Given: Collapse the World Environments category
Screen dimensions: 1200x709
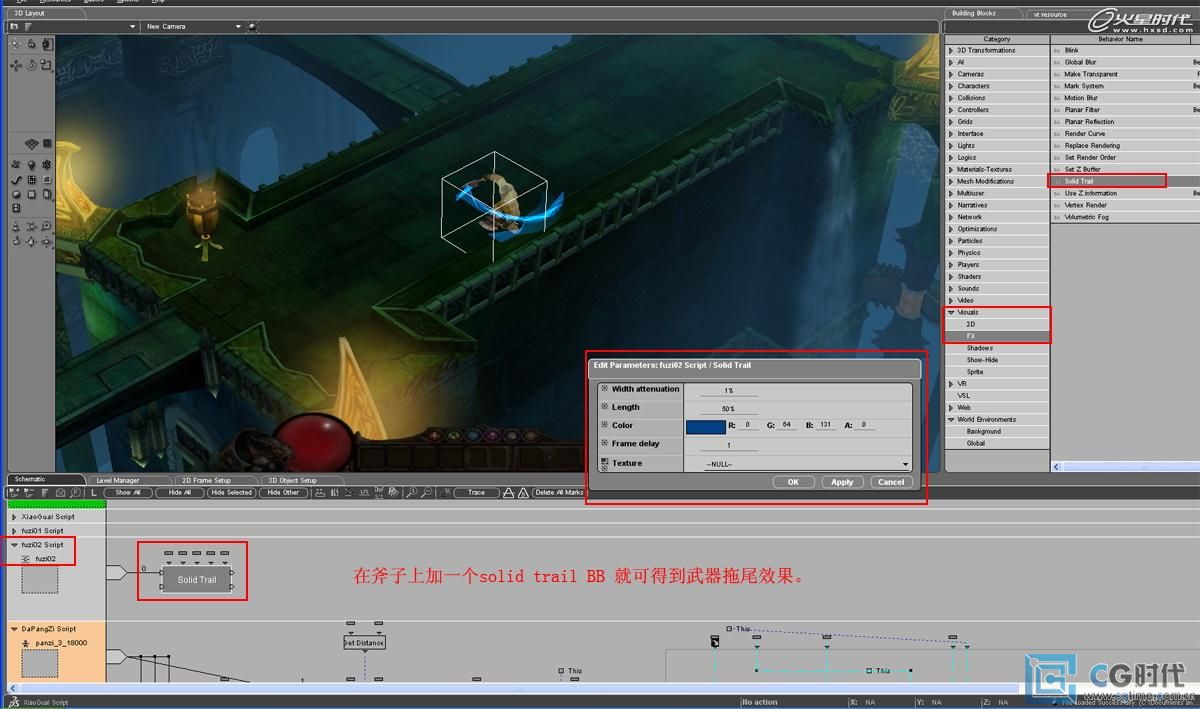Looking at the screenshot, I should (x=951, y=419).
